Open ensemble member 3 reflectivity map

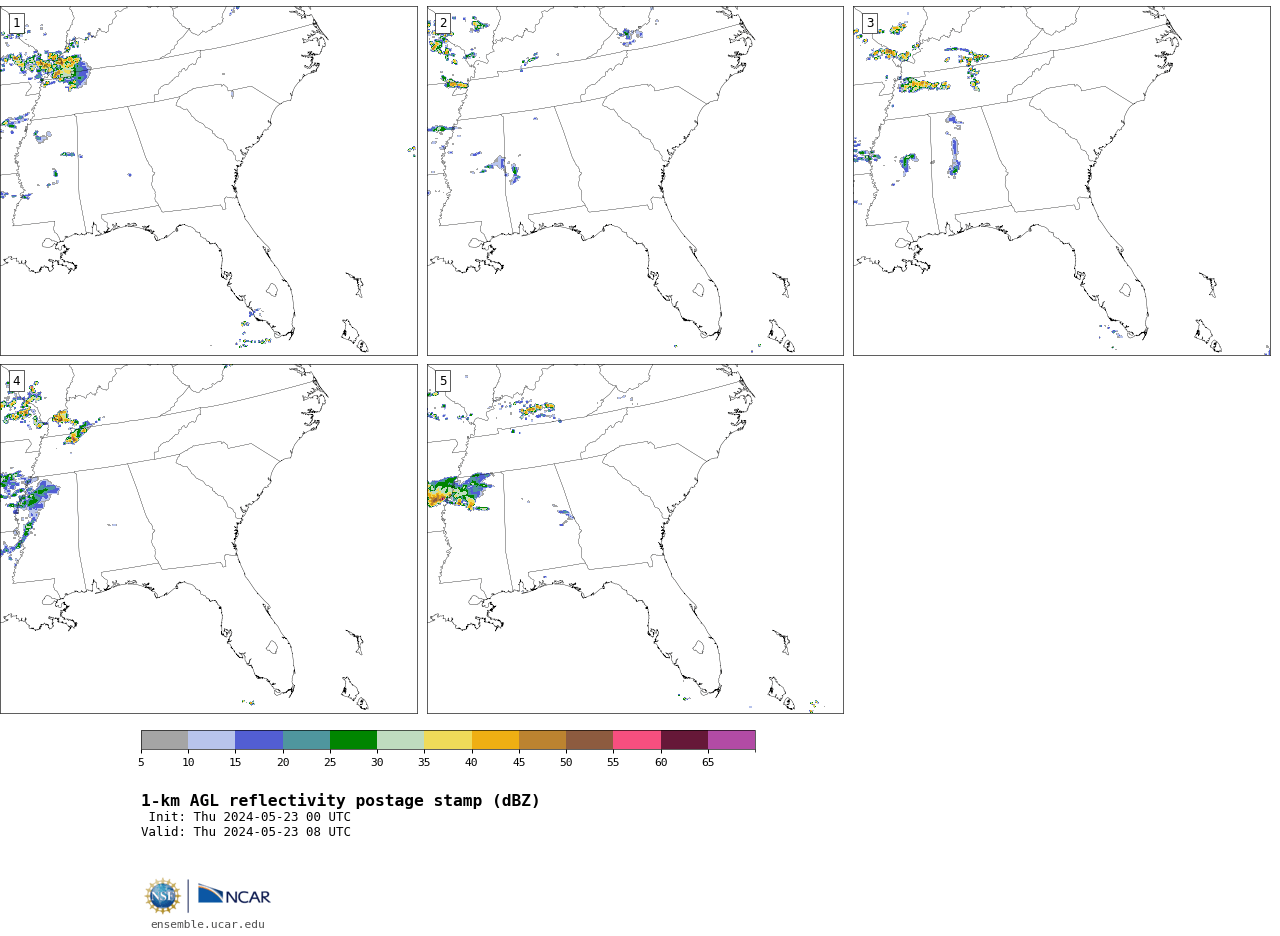click(x=1062, y=181)
